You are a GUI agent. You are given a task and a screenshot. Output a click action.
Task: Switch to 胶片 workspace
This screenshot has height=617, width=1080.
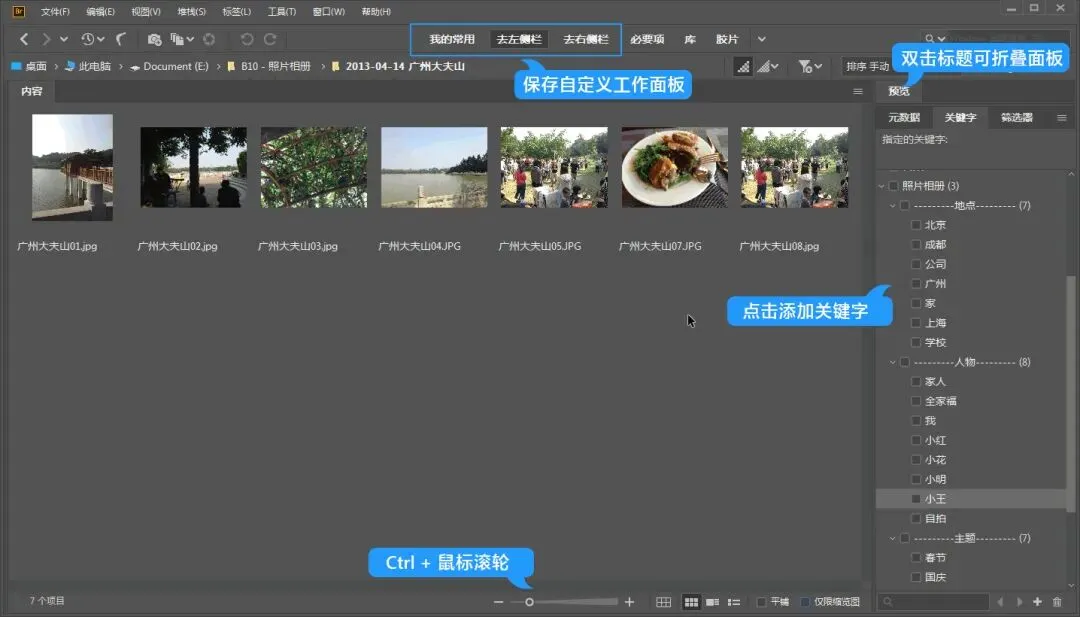tap(727, 39)
